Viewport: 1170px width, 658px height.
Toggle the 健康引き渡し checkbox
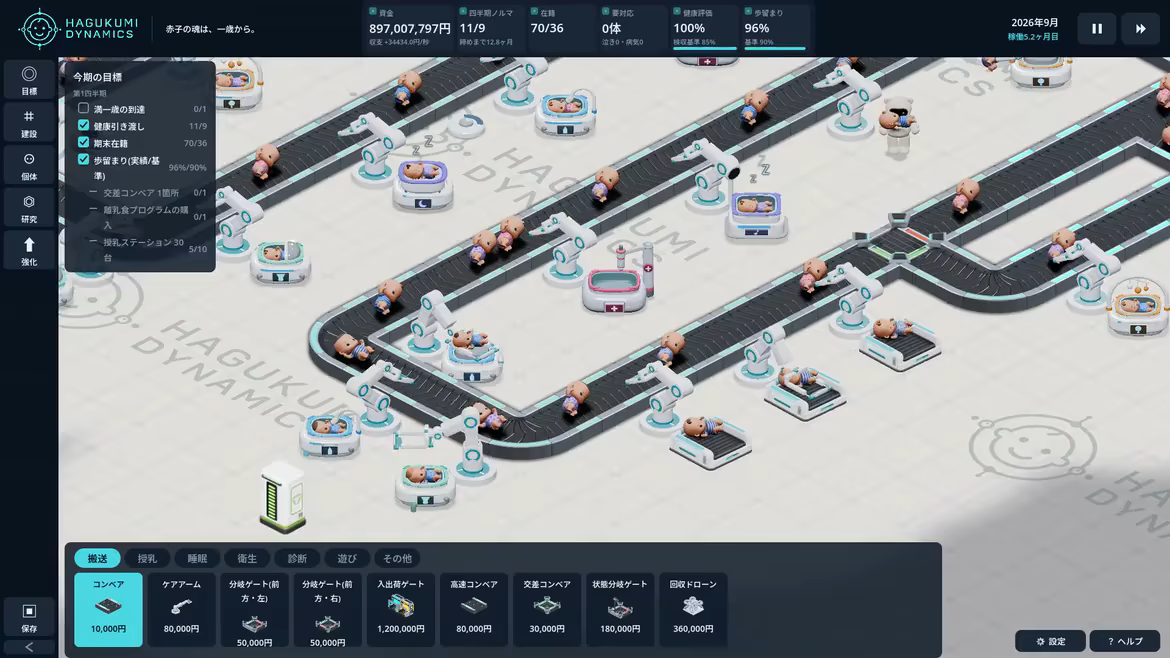pyautogui.click(x=84, y=125)
